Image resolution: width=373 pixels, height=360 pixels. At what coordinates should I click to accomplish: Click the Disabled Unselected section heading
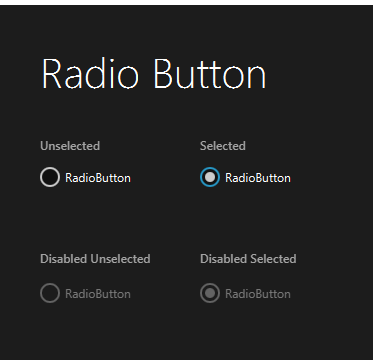[x=95, y=259]
